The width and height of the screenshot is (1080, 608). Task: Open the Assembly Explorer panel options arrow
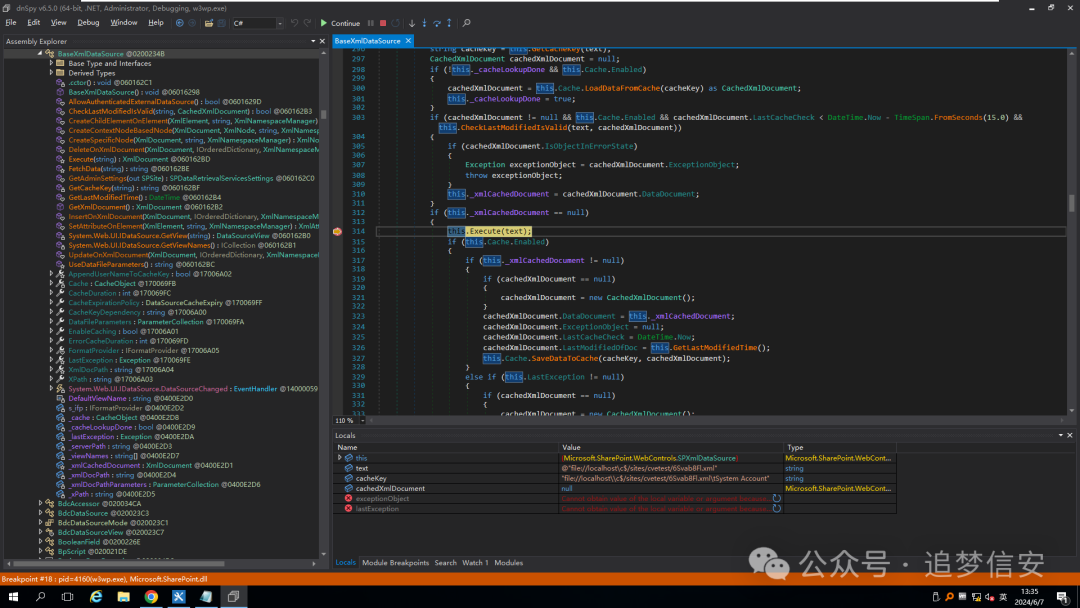click(x=313, y=41)
